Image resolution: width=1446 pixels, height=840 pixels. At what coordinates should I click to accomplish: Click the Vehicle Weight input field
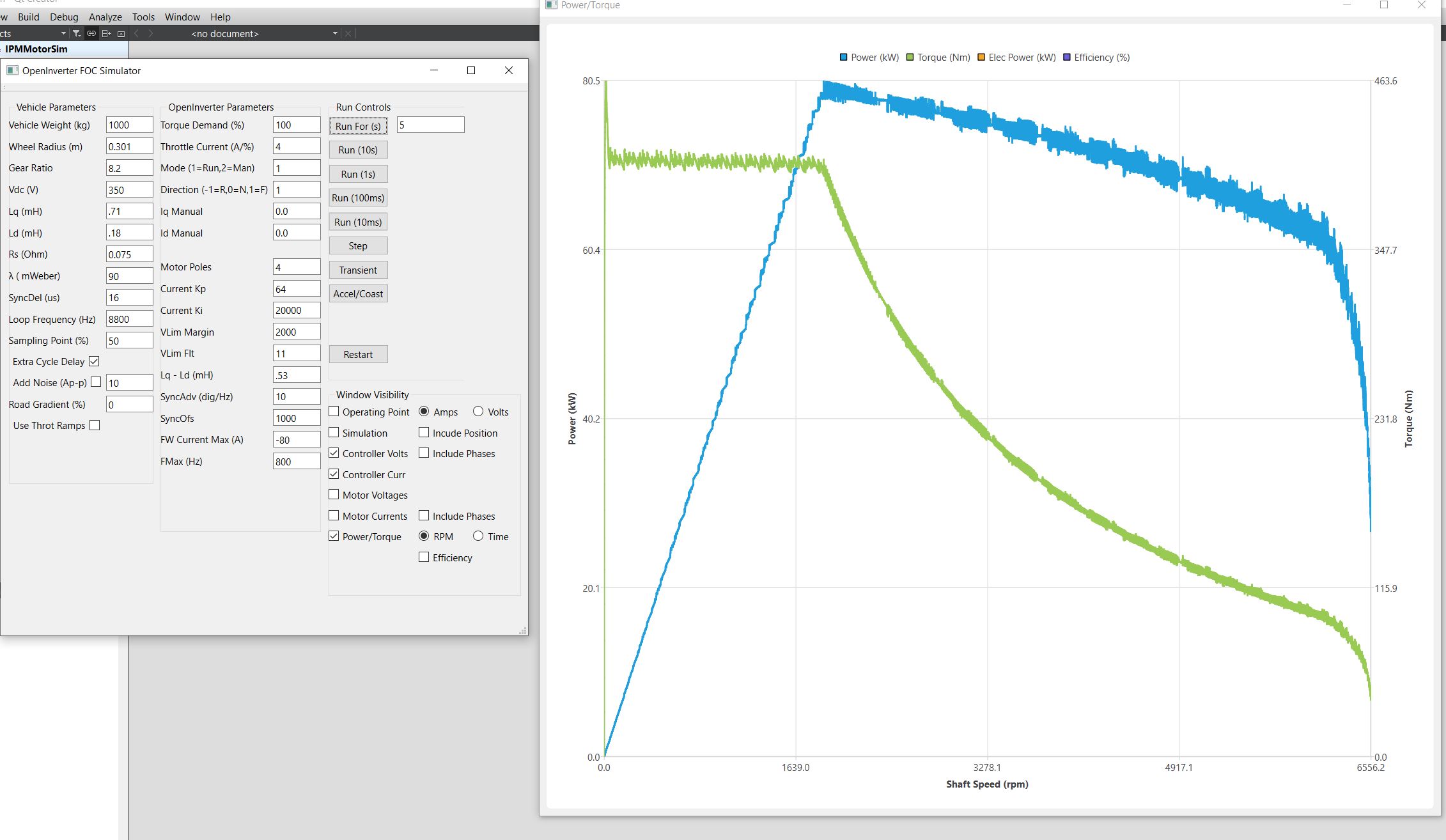click(129, 125)
